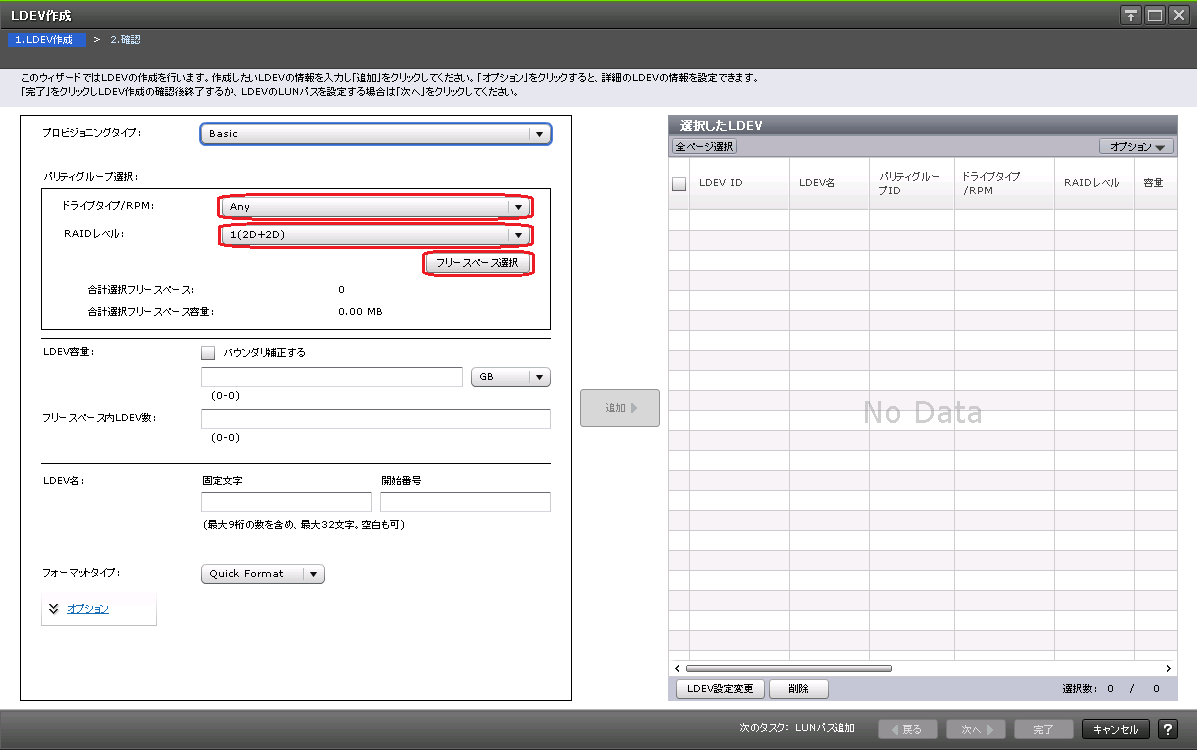This screenshot has height=750, width=1197.
Task: Expand the オプション link section
Action: coord(88,608)
